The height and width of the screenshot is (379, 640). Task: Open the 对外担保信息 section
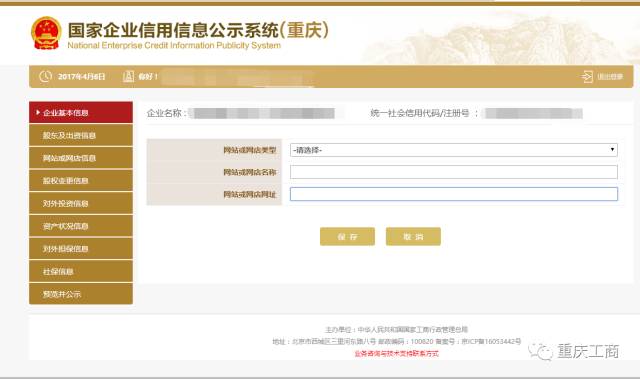[x=81, y=248]
